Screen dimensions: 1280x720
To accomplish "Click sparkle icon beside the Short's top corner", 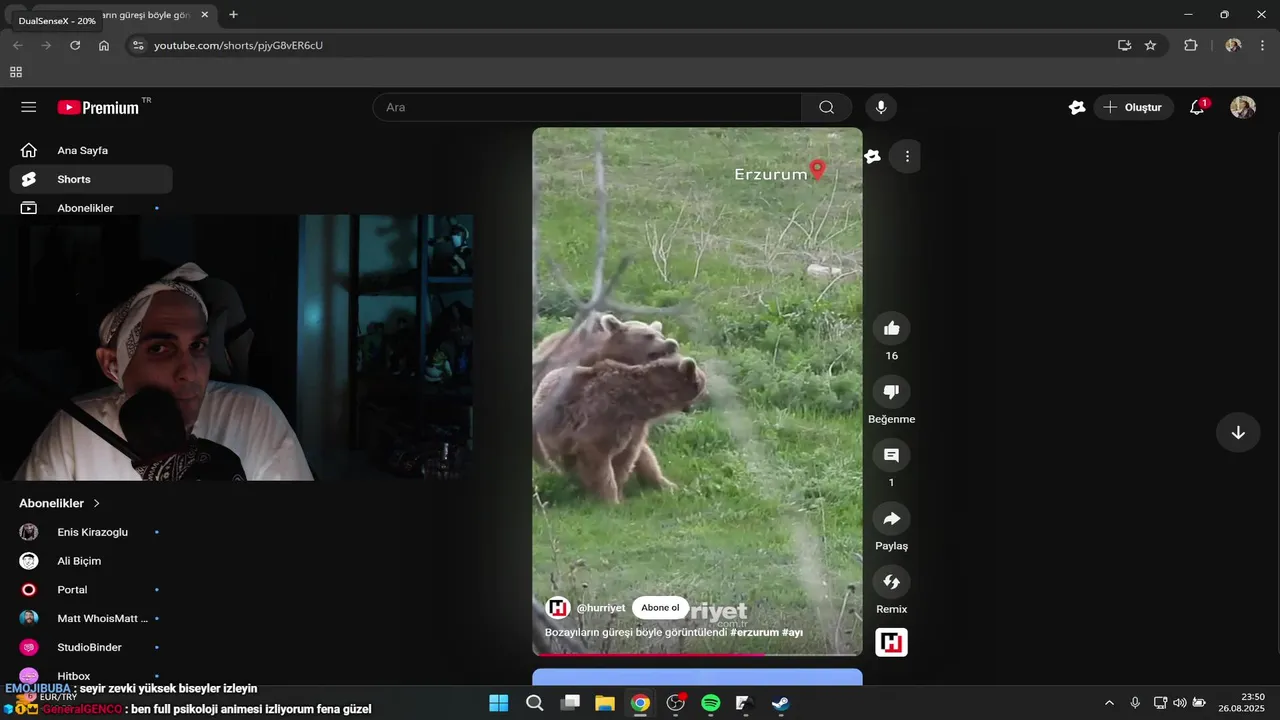I will [873, 156].
